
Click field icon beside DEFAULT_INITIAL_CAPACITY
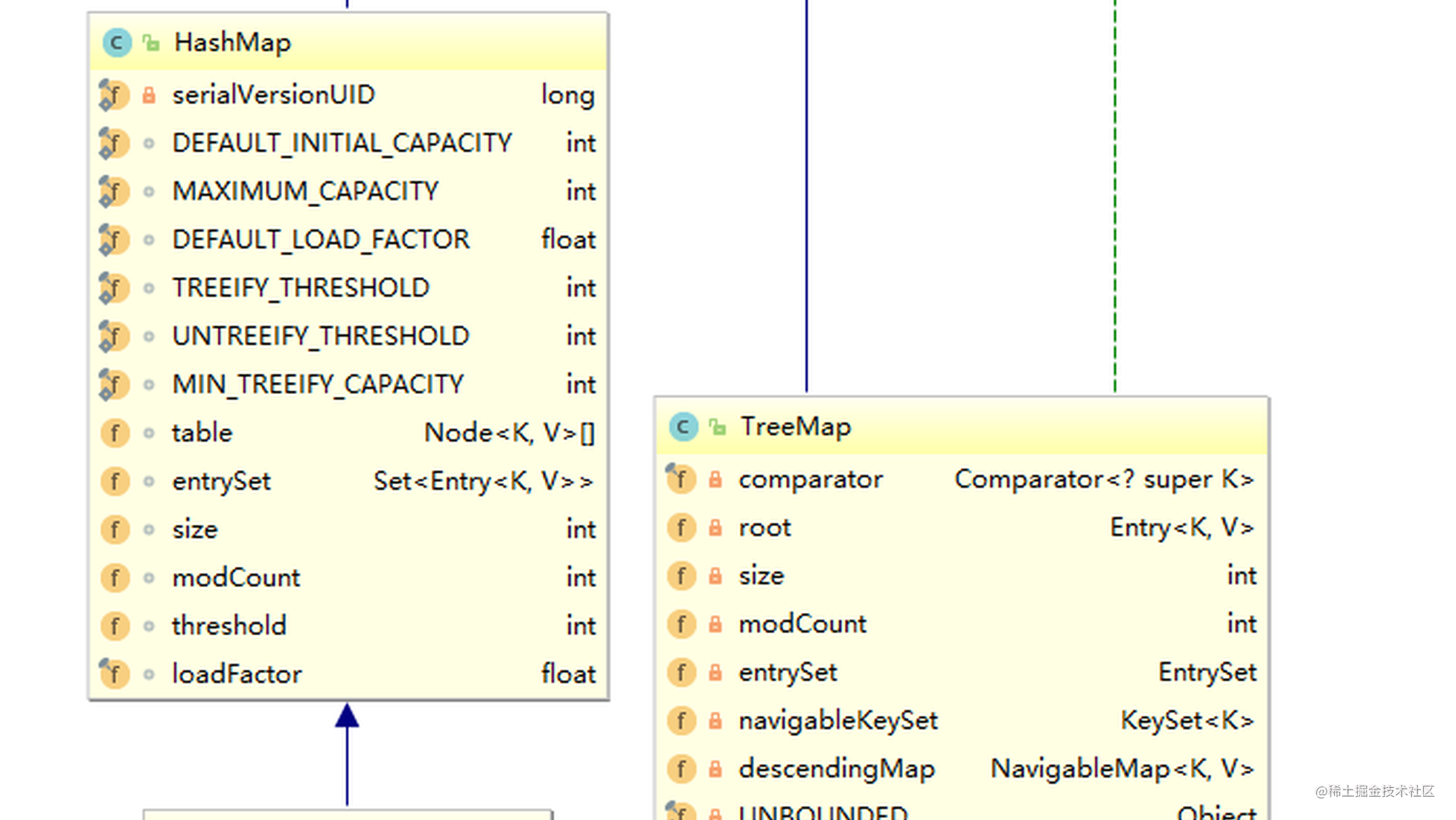point(114,143)
